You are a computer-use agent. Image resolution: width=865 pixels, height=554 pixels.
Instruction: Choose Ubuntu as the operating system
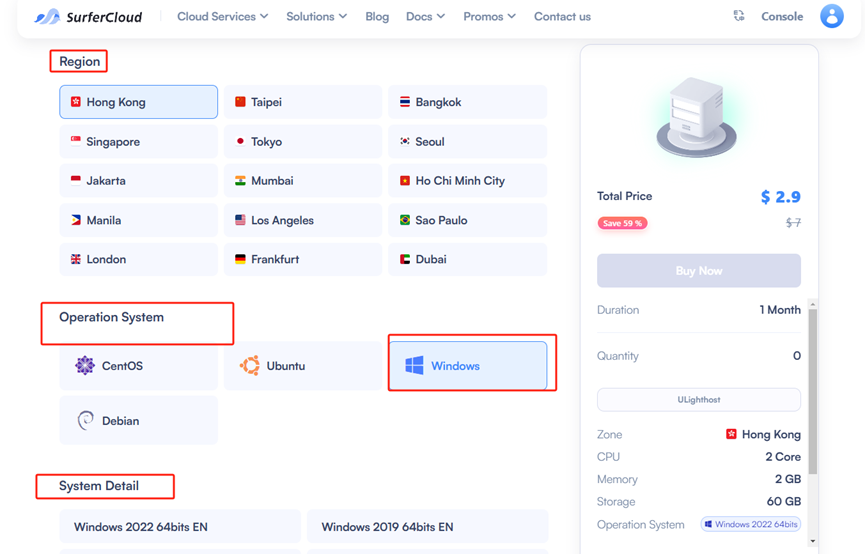tap(303, 366)
